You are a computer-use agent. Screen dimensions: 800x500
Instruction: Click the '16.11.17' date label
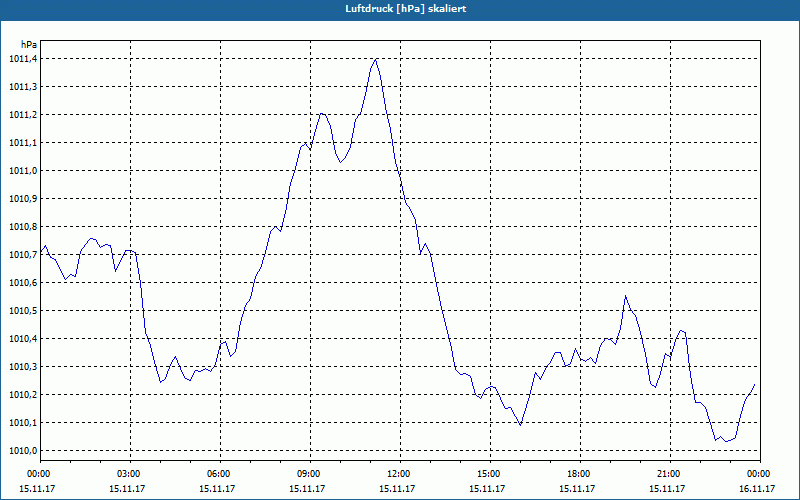[x=757, y=489]
